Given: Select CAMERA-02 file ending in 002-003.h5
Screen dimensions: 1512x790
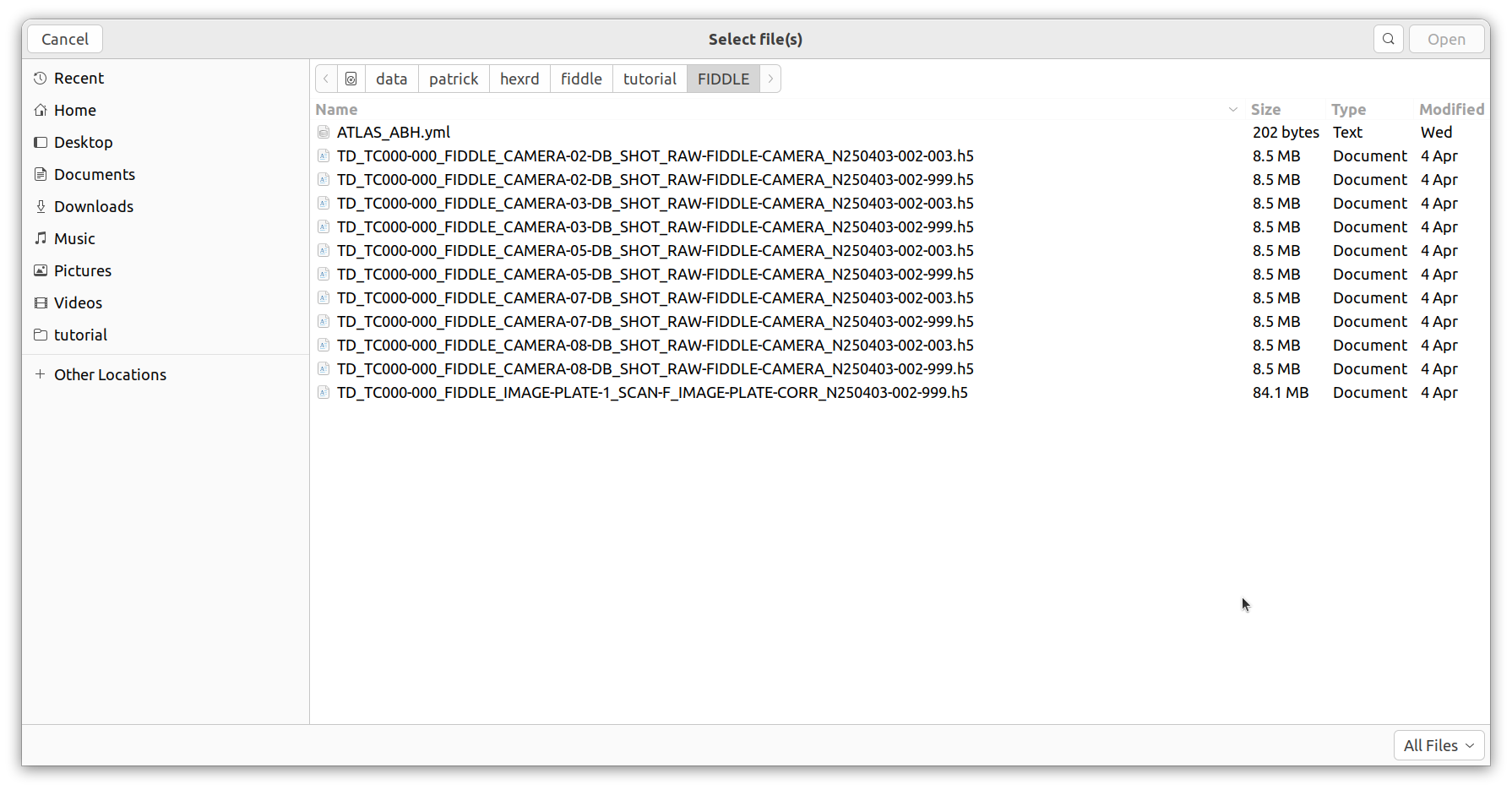Looking at the screenshot, I should [655, 156].
